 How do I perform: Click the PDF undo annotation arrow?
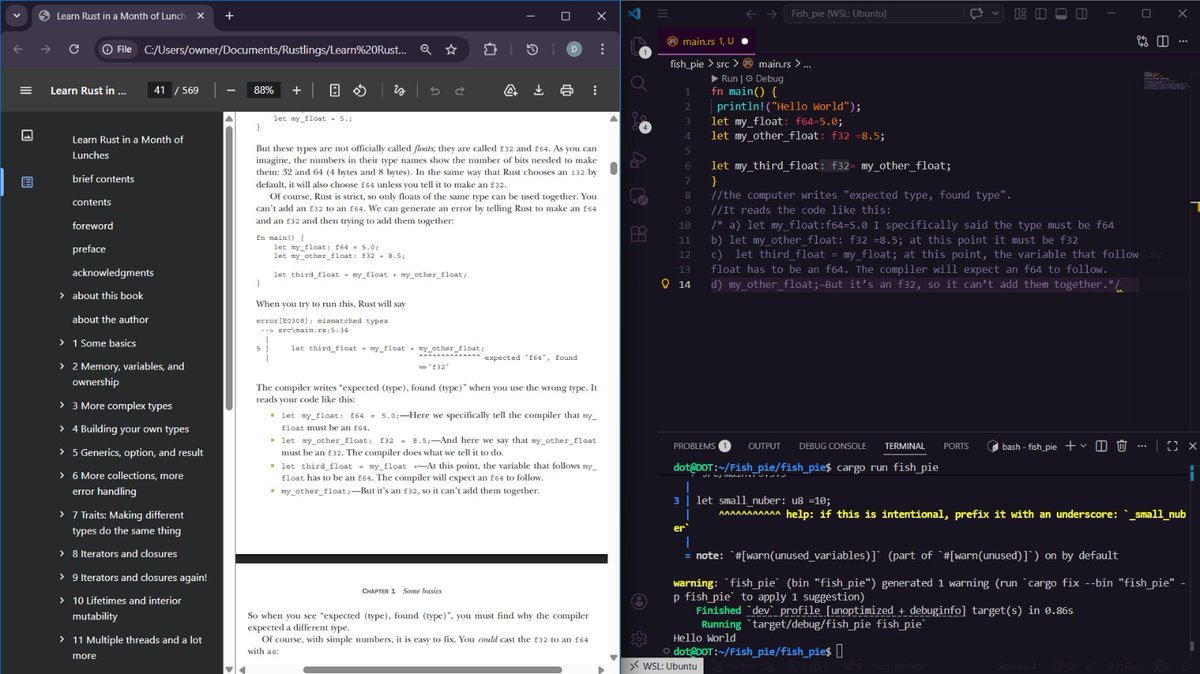[x=434, y=90]
